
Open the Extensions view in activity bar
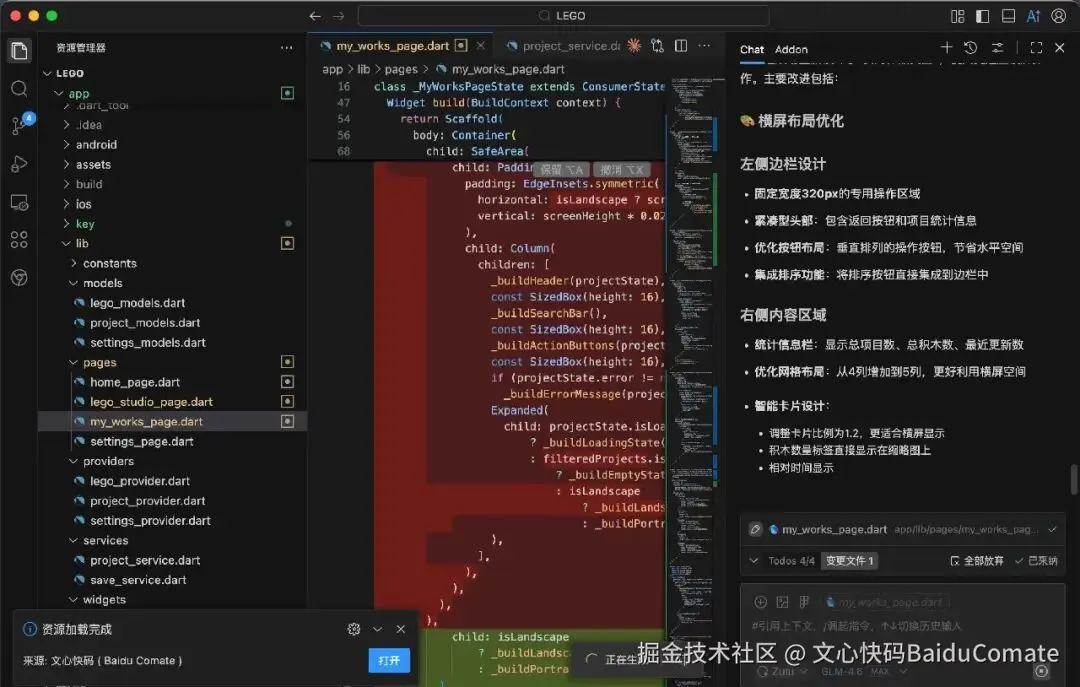19,239
